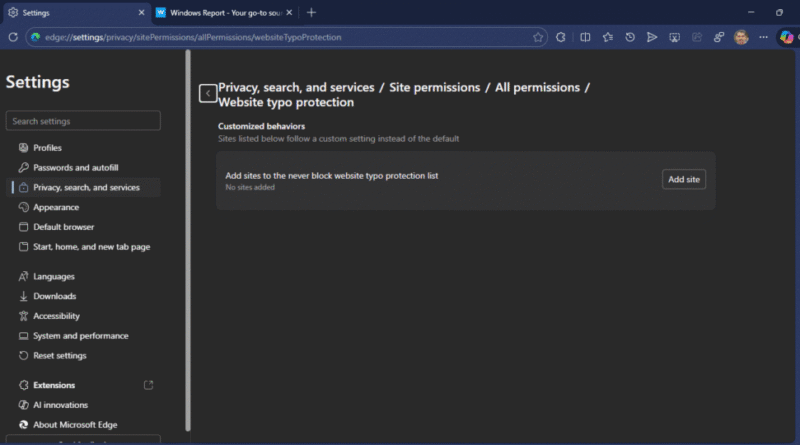Open the Settings and more ellipsis menu

pos(763,37)
